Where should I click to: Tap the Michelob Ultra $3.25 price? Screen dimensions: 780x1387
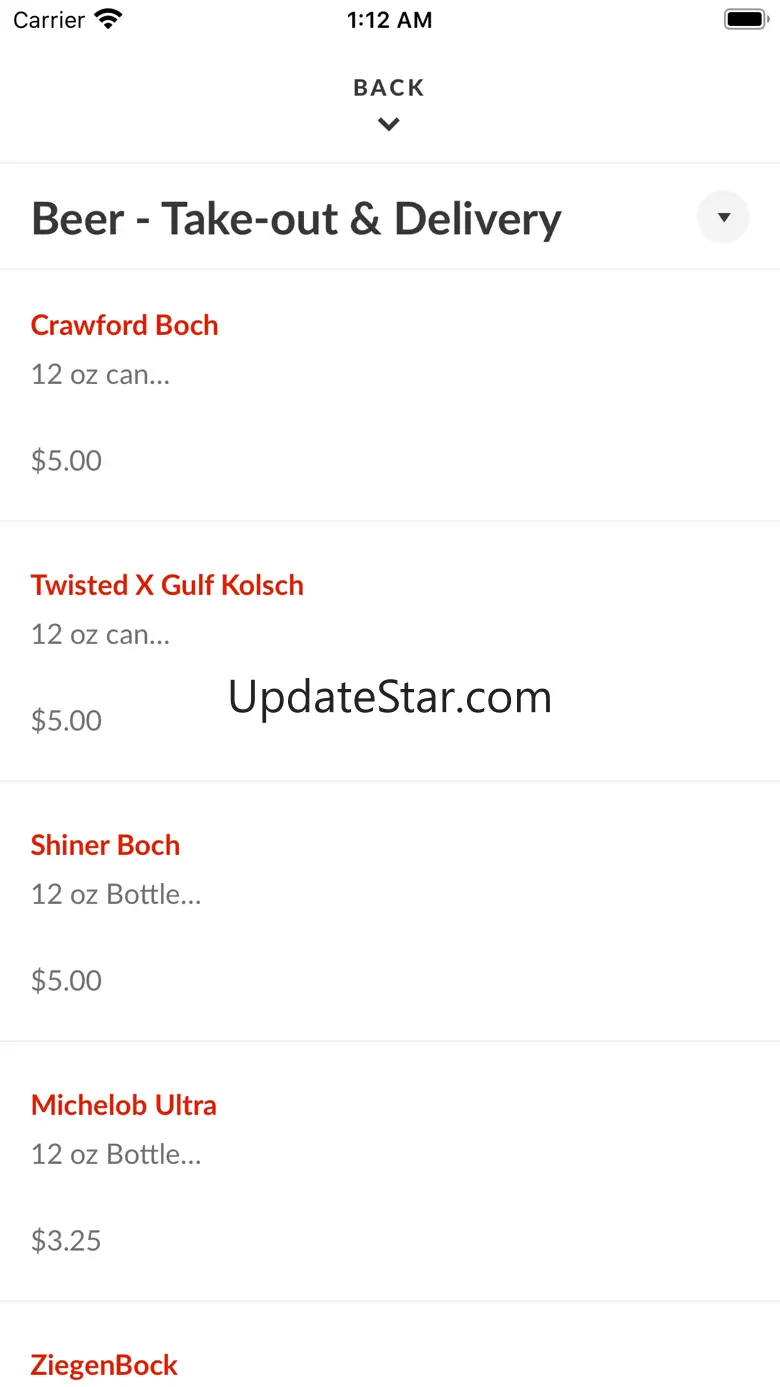coord(66,1241)
